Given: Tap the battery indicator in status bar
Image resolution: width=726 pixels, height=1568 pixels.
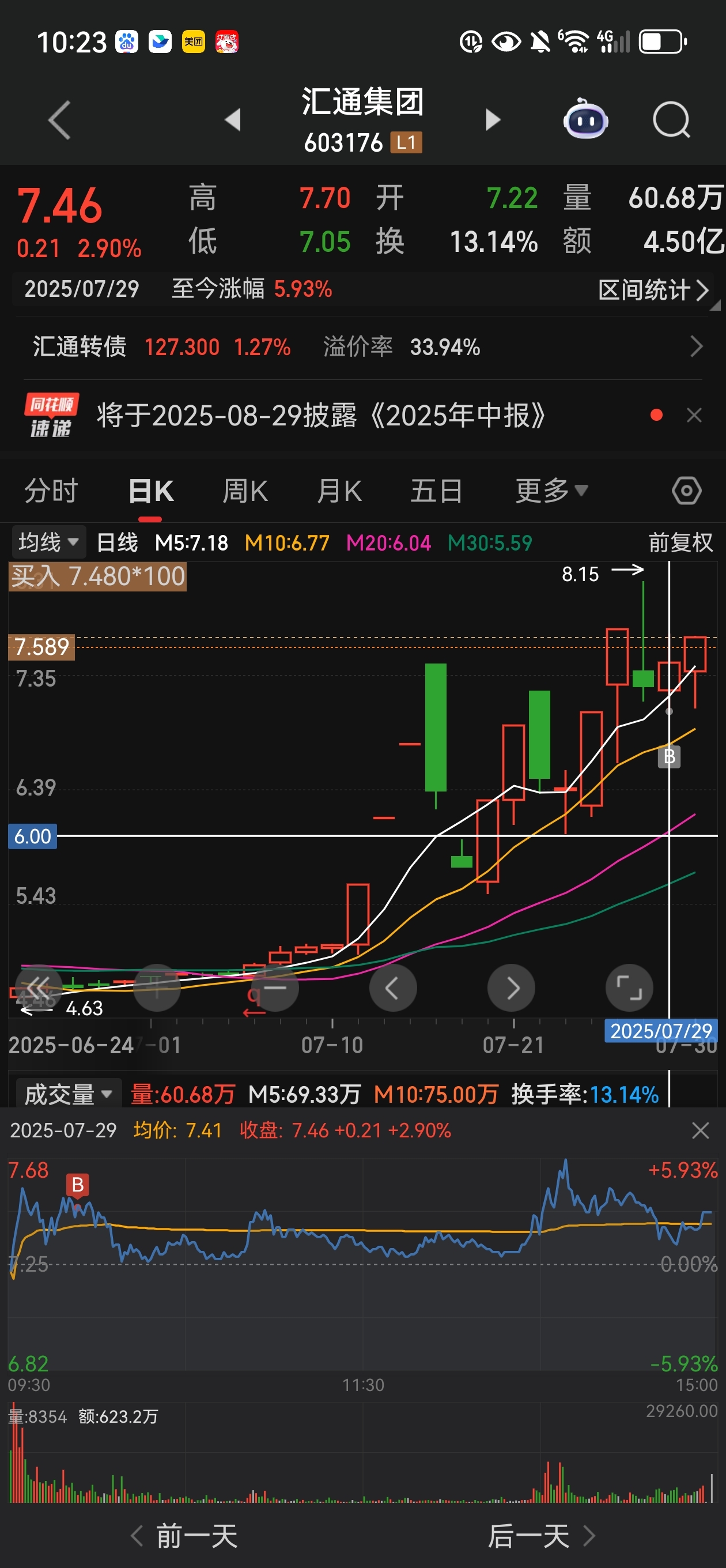Looking at the screenshot, I should [x=663, y=42].
